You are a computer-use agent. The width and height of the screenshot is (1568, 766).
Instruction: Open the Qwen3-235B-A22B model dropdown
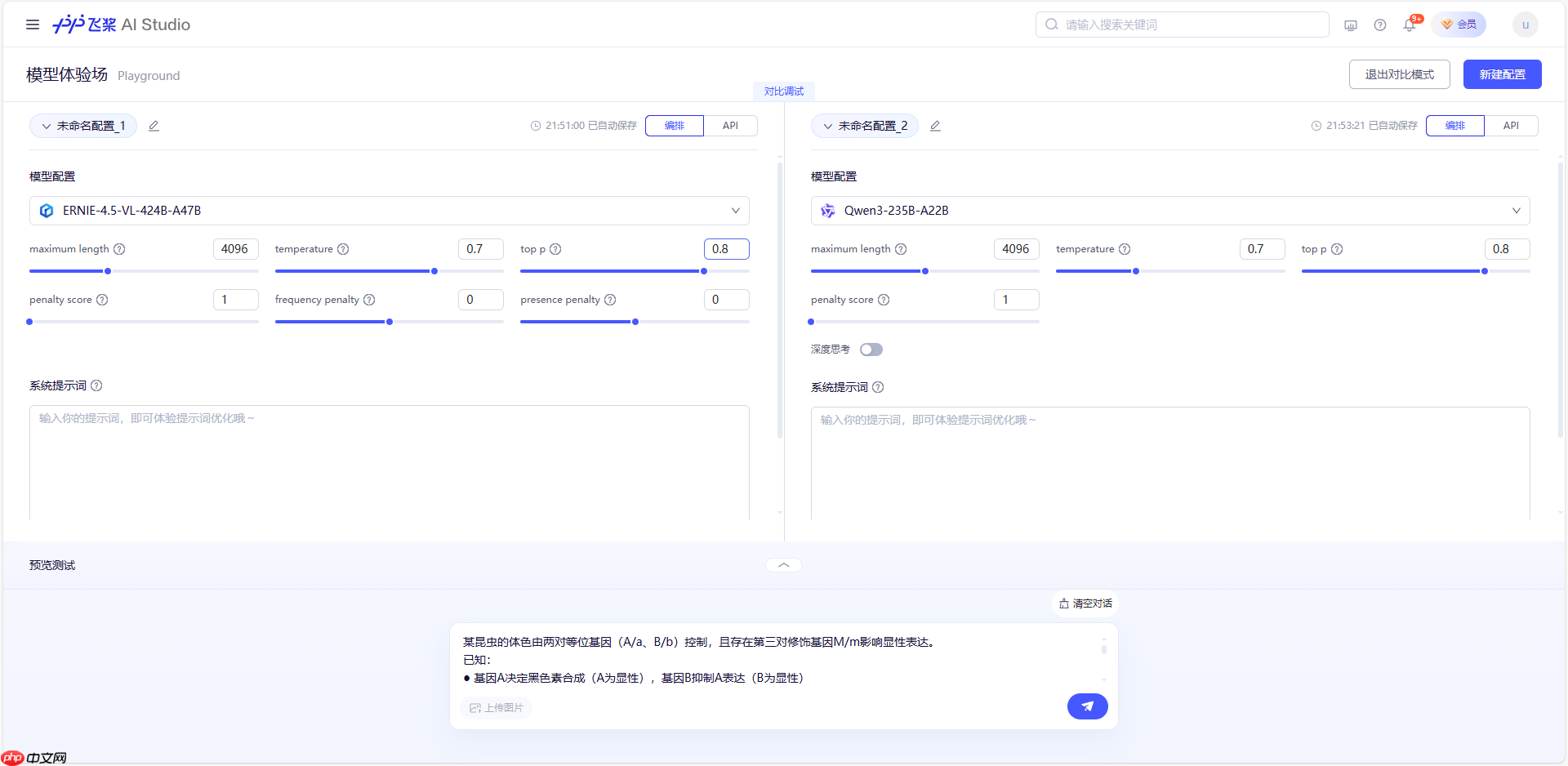pos(1517,210)
